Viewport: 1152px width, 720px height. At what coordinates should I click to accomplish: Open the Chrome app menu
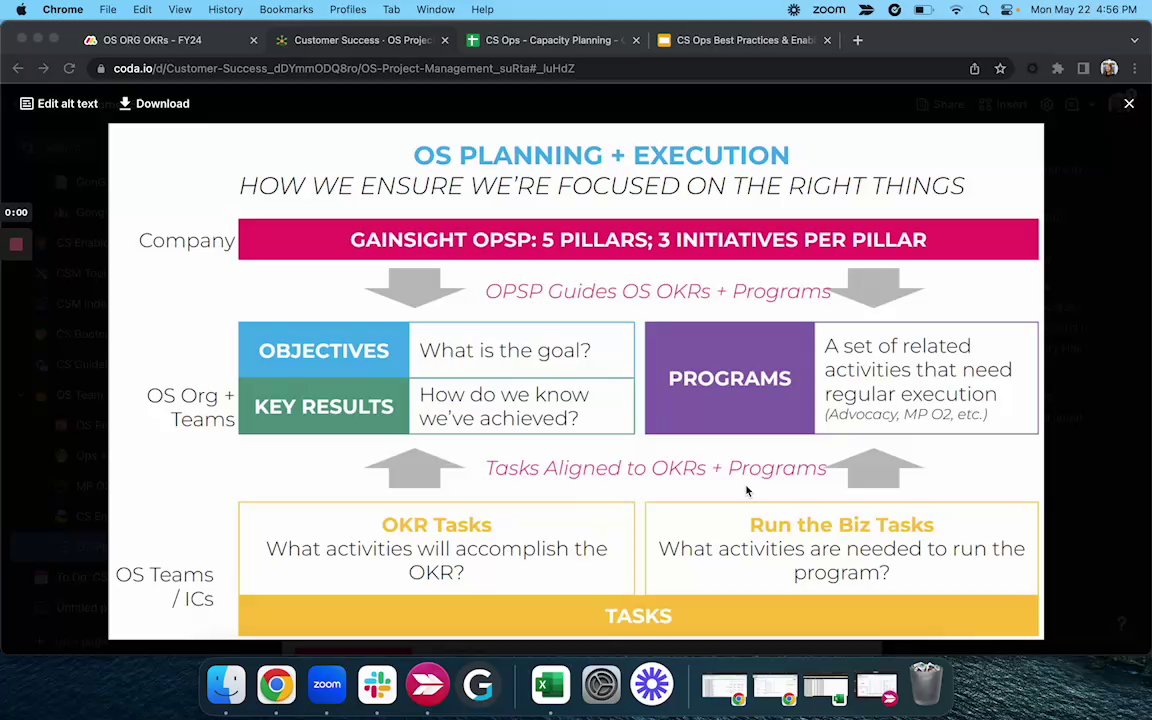point(62,10)
